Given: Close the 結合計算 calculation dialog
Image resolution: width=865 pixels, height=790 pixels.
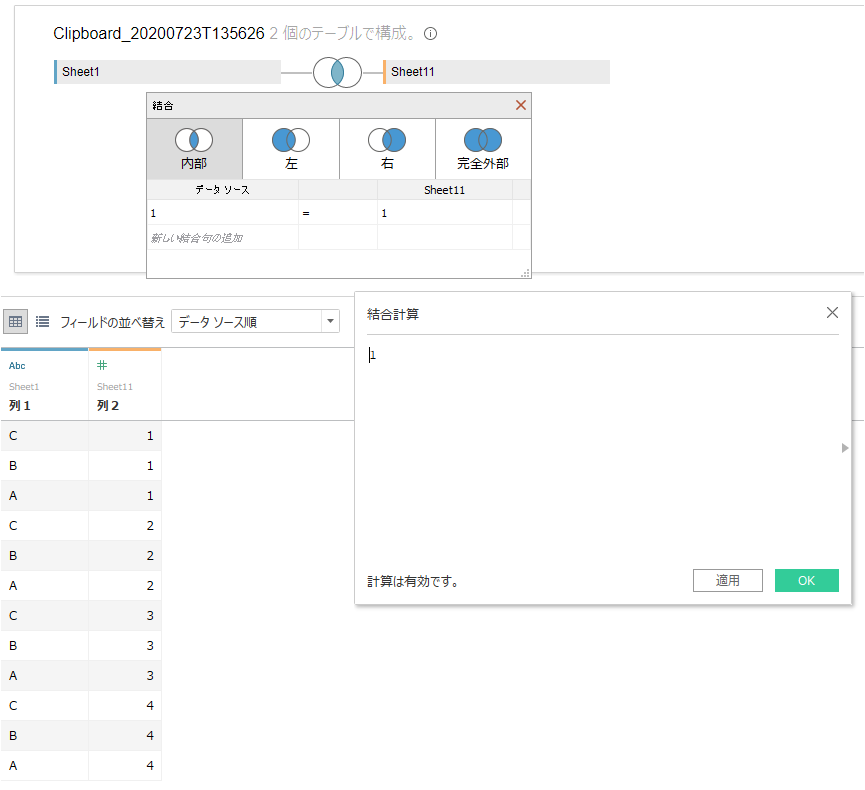Looking at the screenshot, I should click(832, 313).
